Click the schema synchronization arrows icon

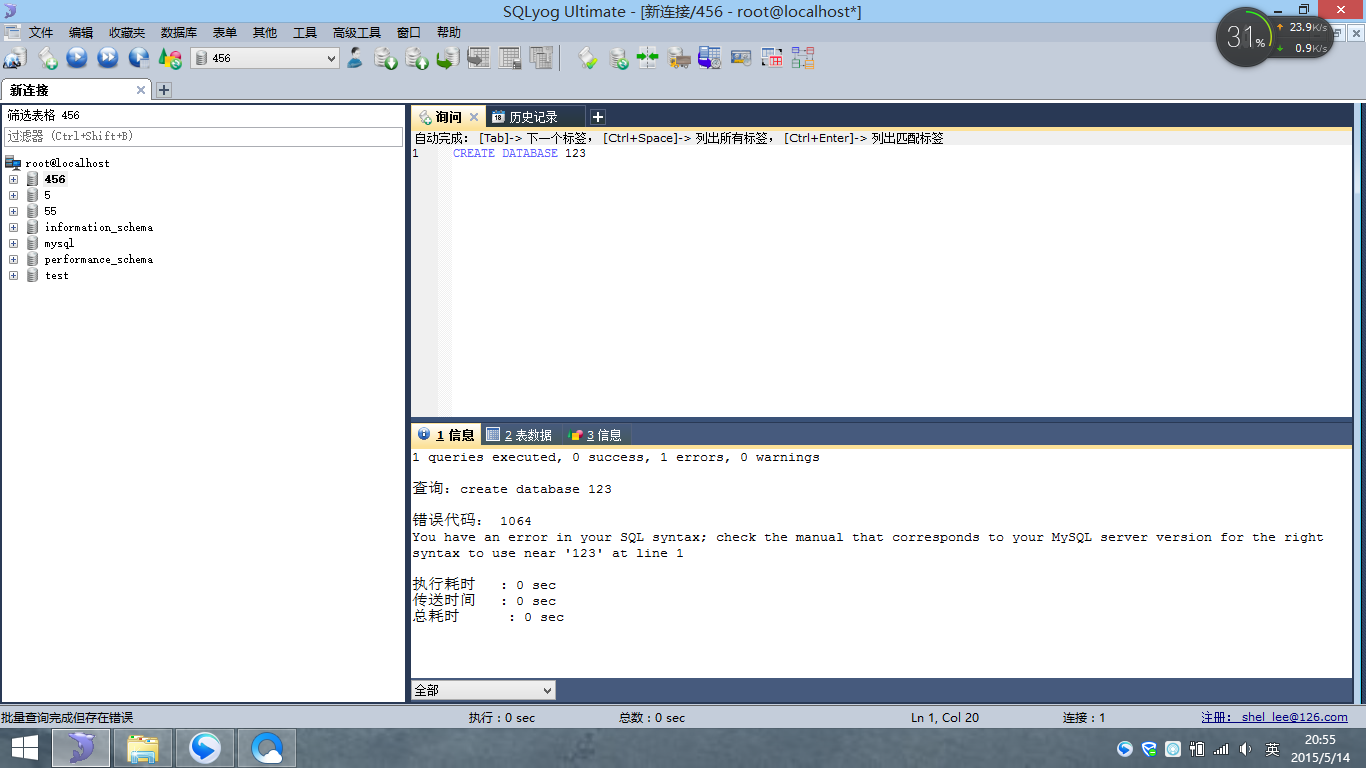tap(648, 58)
